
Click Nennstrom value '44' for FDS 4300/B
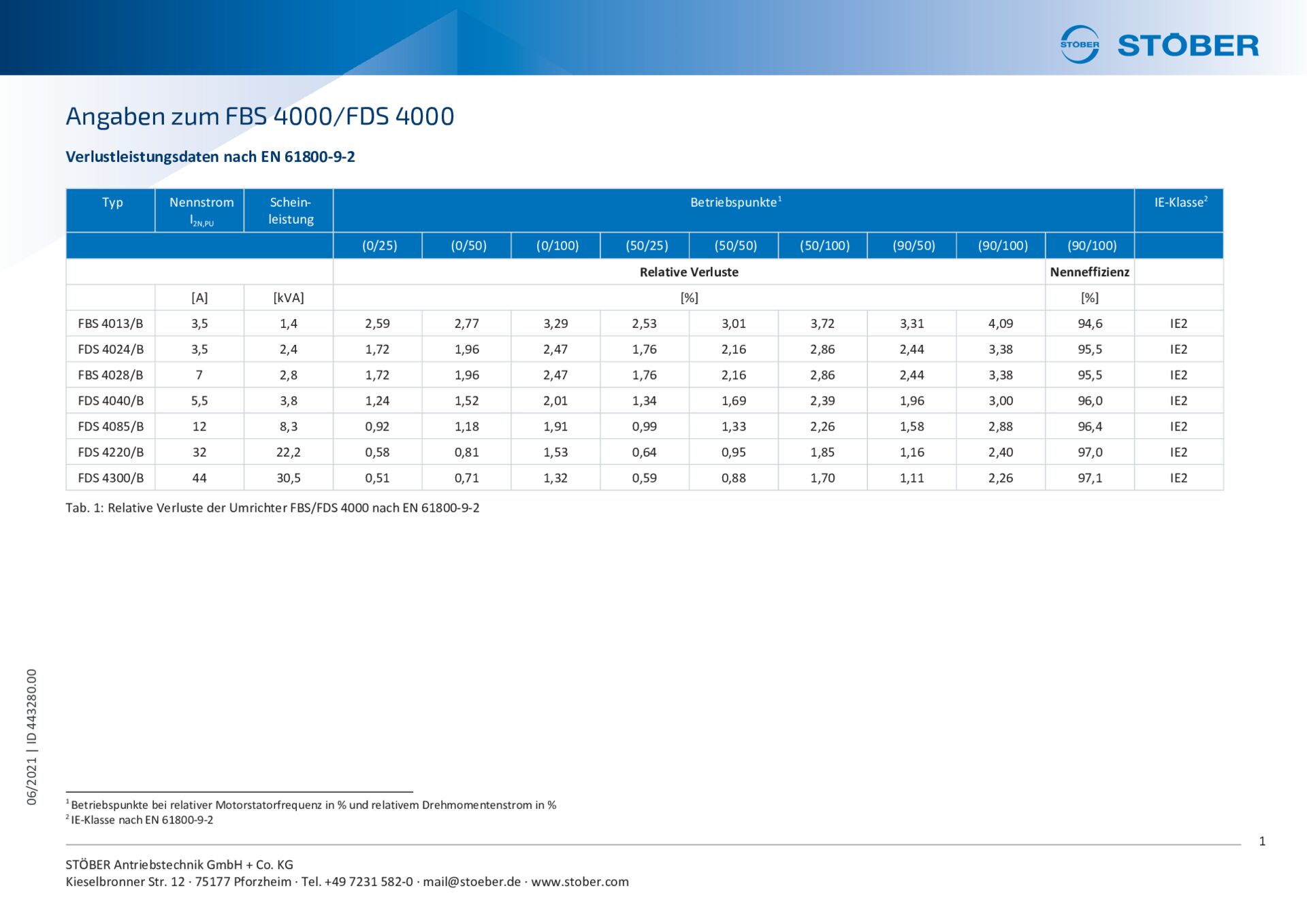[199, 478]
